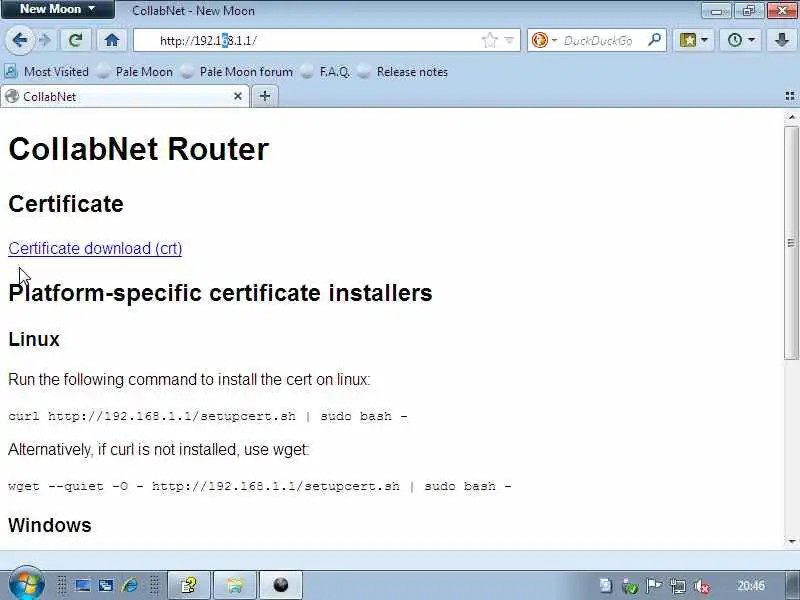Image resolution: width=800 pixels, height=600 pixels.
Task: Click the search magnifier icon
Action: (655, 40)
